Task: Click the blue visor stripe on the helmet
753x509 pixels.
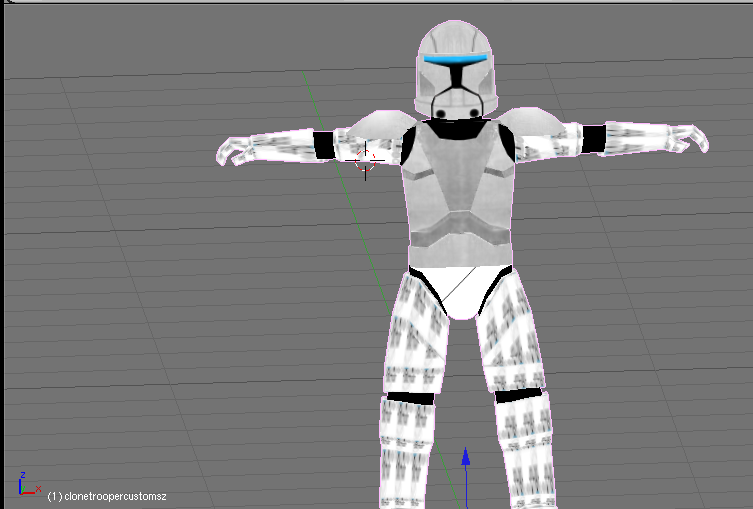Action: click(x=455, y=60)
